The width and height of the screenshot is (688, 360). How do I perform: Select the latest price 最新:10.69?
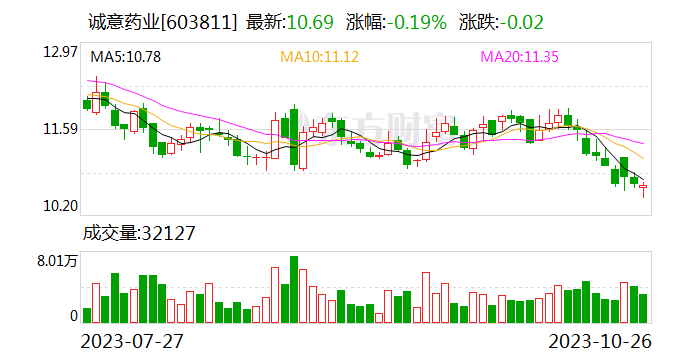pyautogui.click(x=290, y=22)
